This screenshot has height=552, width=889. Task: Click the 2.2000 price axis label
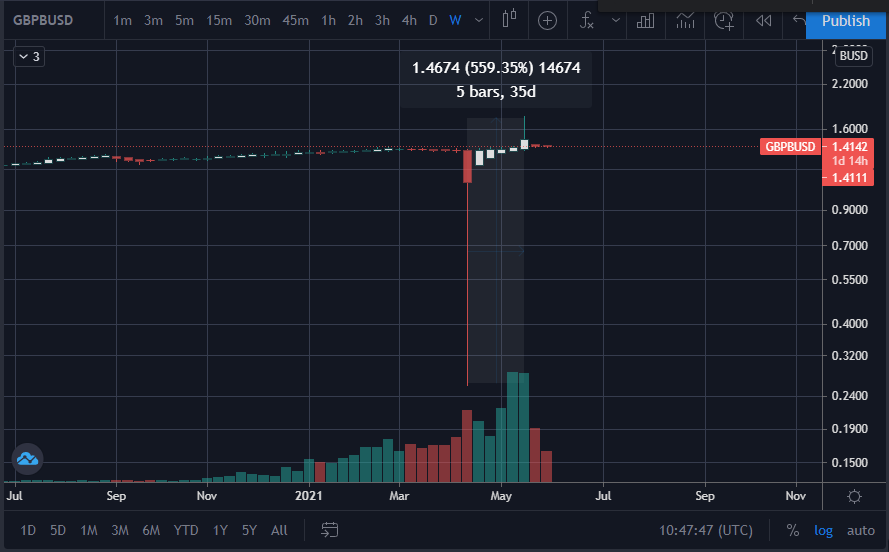[849, 84]
